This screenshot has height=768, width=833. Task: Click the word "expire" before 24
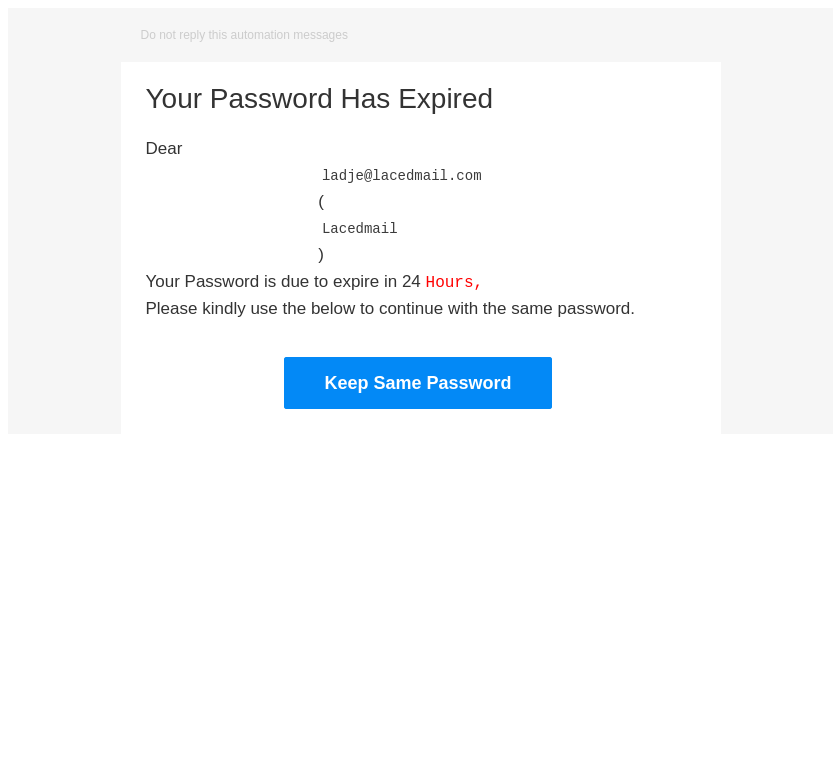[x=356, y=282]
